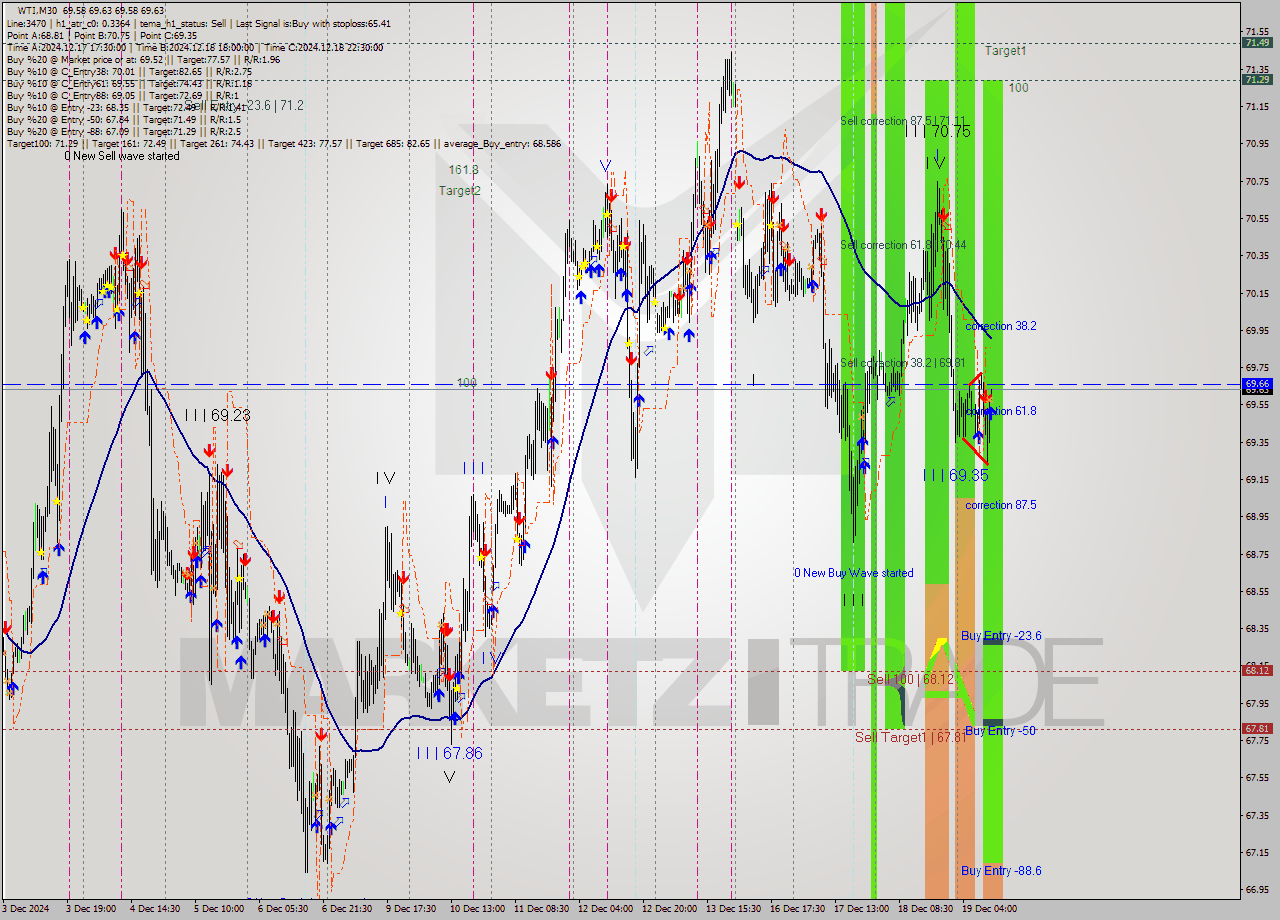Click the 70.15 price axis value
The image size is (1280, 920).
click(x=1257, y=293)
